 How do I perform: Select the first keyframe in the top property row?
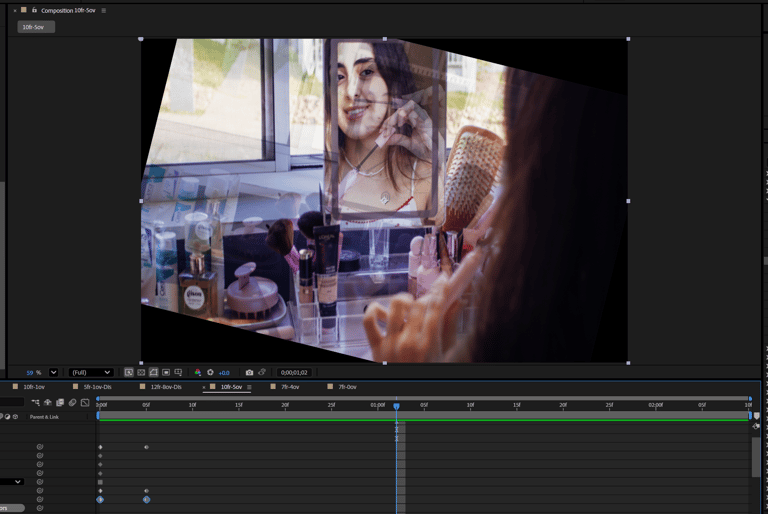(100, 447)
